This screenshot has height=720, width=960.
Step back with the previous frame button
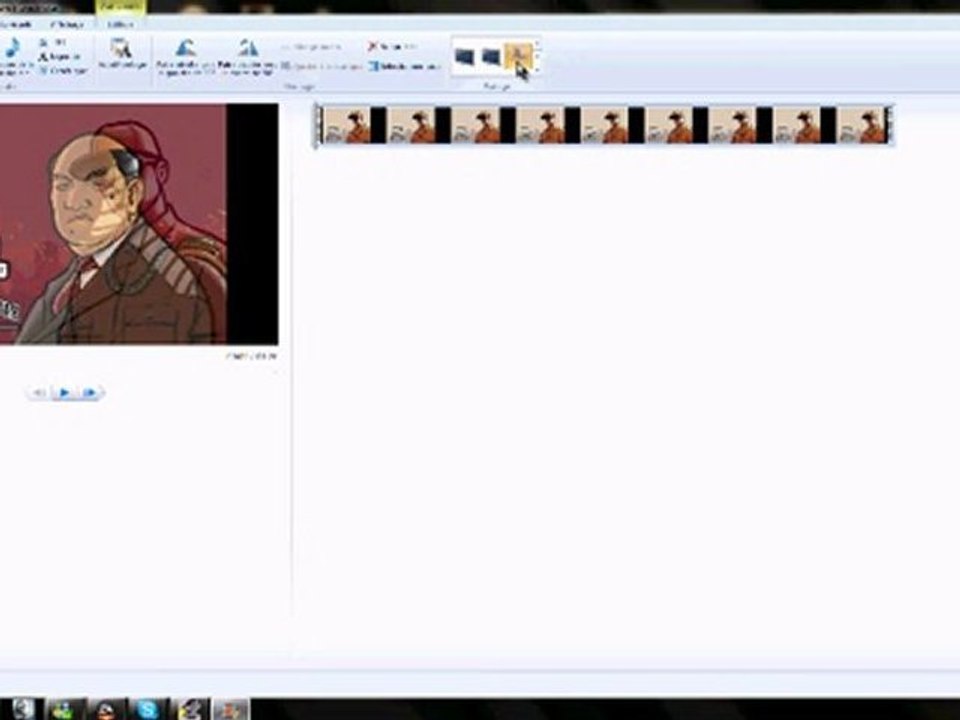(39, 392)
